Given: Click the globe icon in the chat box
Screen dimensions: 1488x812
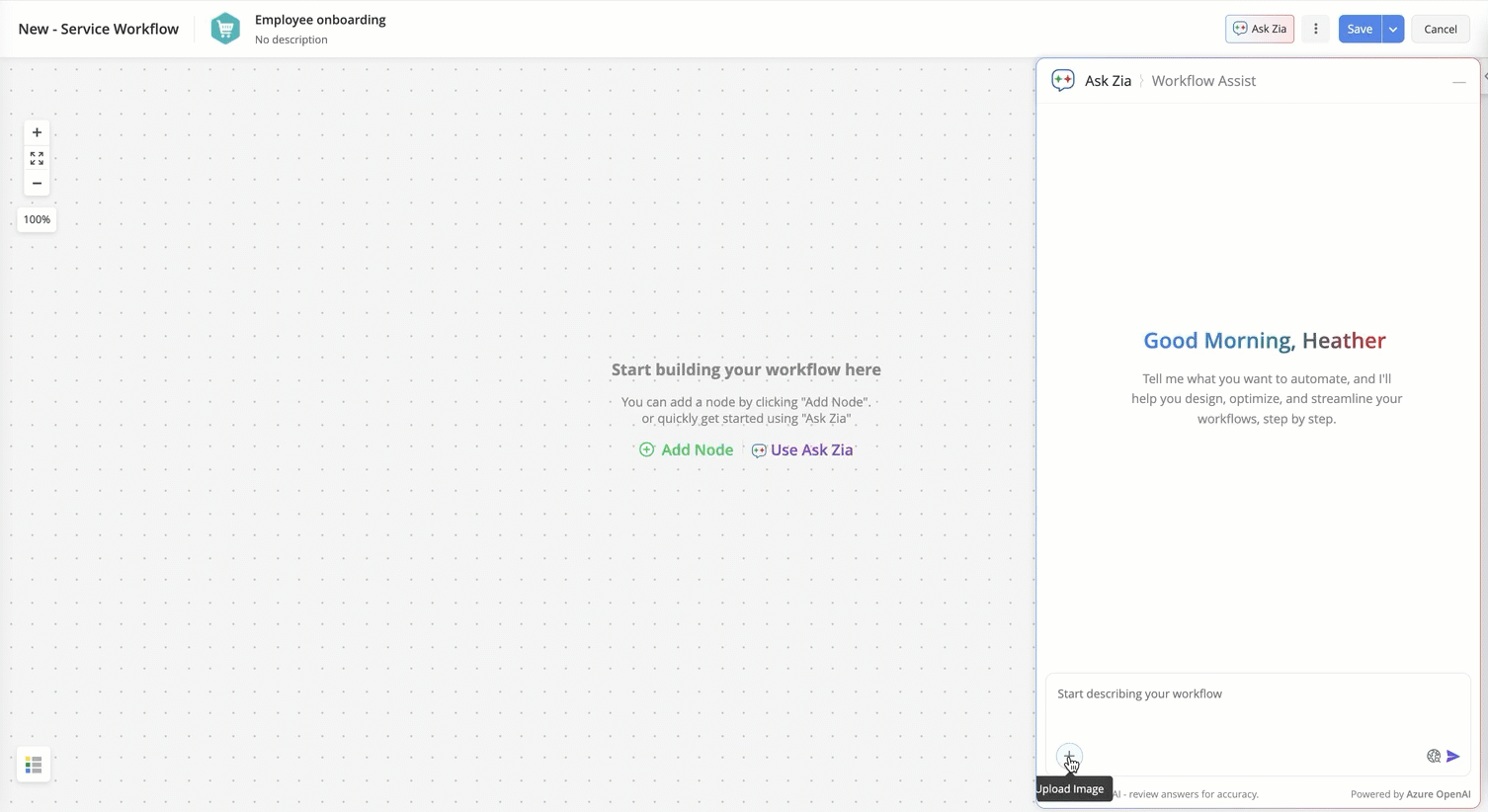Looking at the screenshot, I should pos(1433,756).
